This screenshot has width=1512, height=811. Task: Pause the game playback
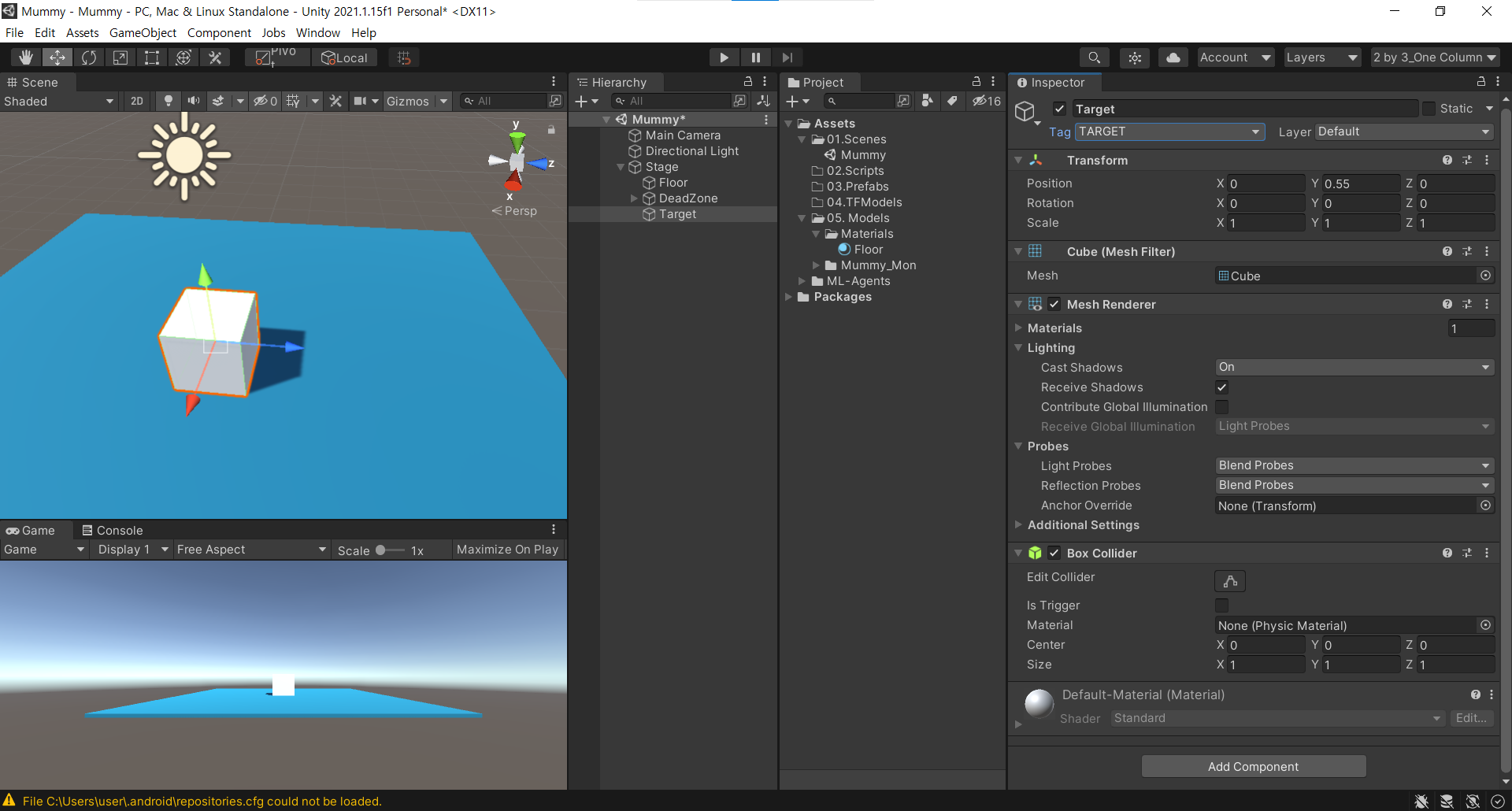(x=755, y=57)
